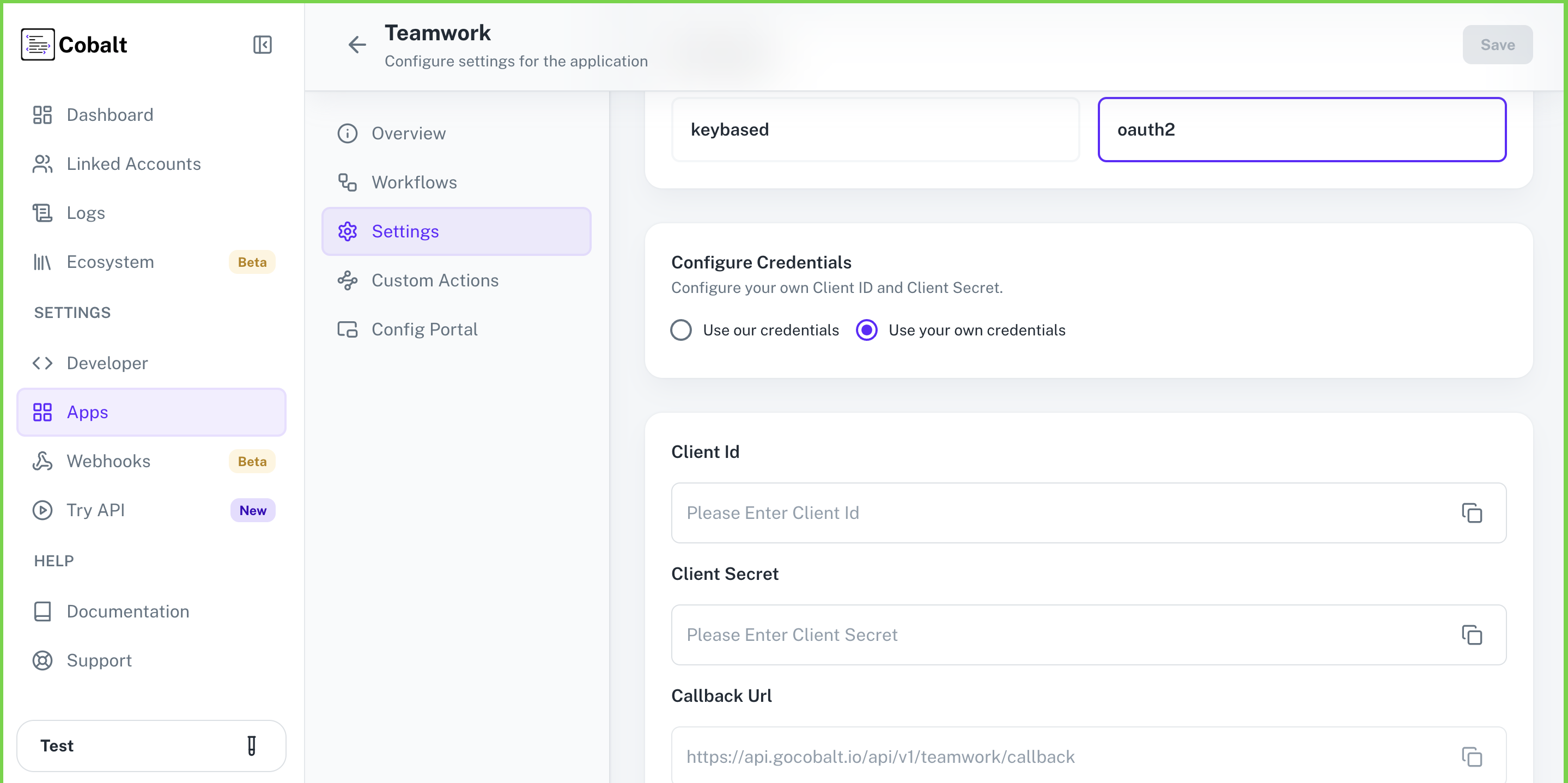Click the Workflows nodes icon
The height and width of the screenshot is (783, 1568).
click(347, 182)
